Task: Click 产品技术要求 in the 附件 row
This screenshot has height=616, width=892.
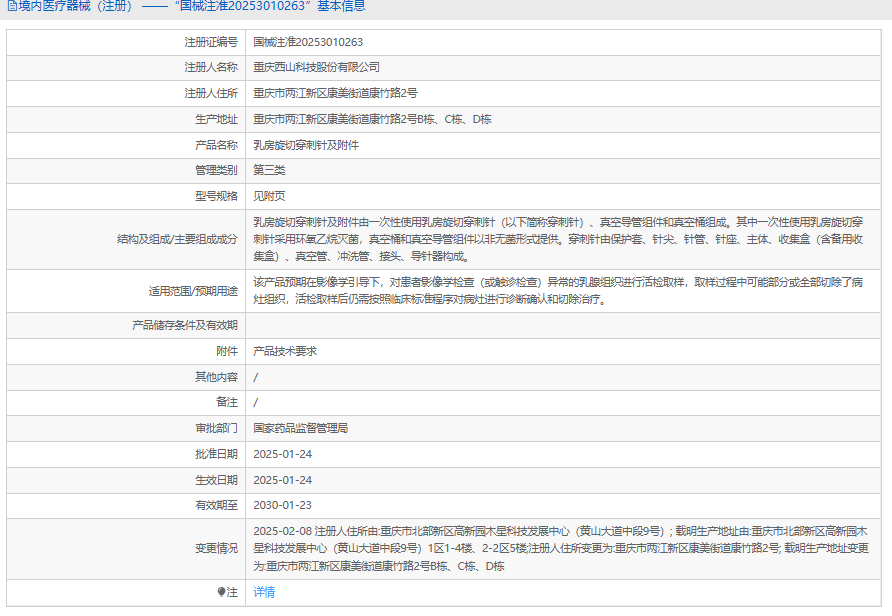Action: coord(285,351)
